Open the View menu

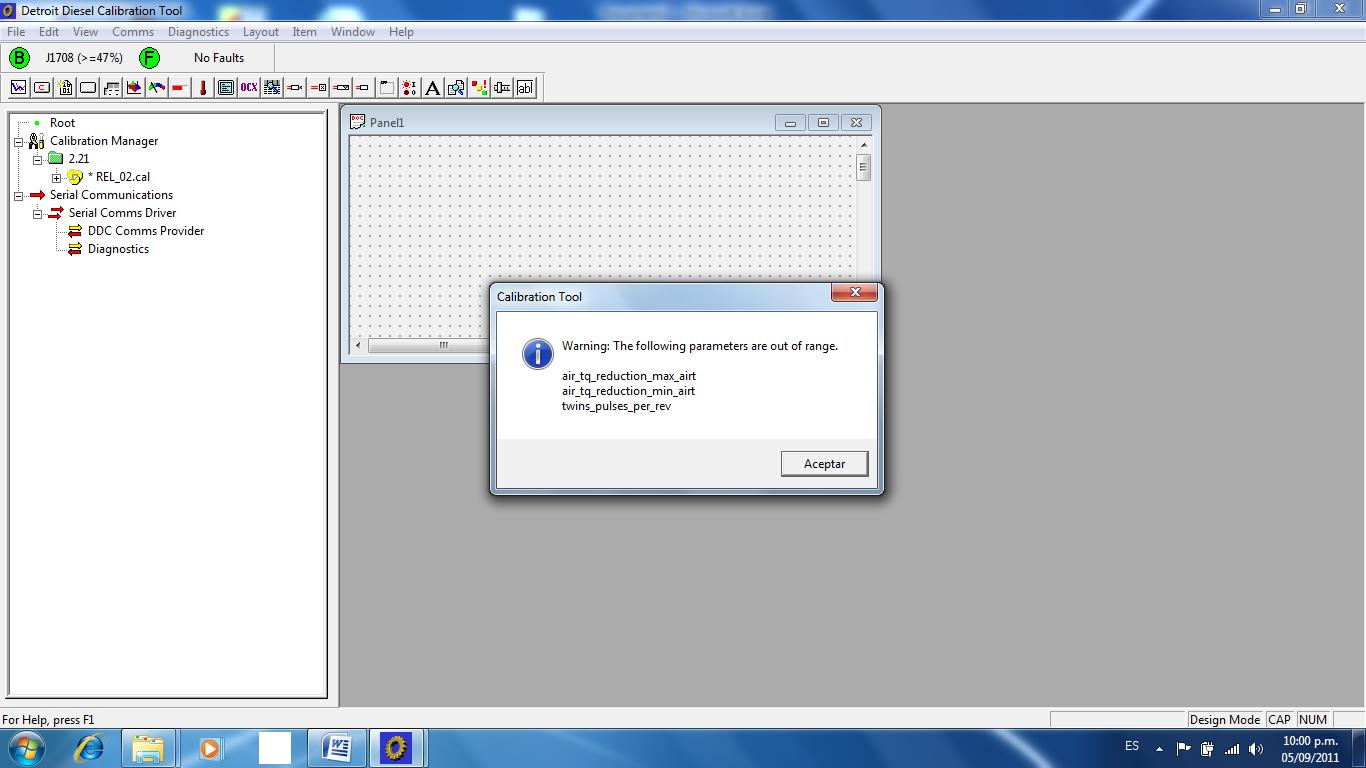(x=85, y=32)
